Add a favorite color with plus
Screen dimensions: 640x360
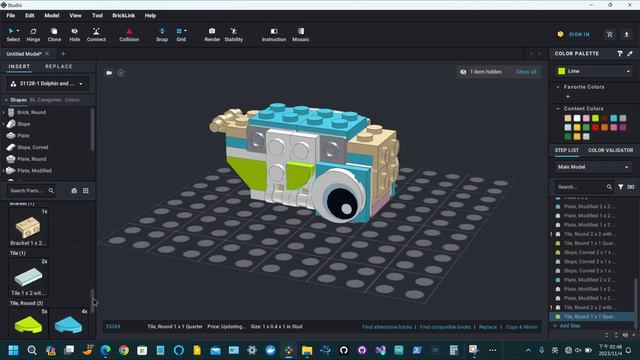click(x=568, y=97)
